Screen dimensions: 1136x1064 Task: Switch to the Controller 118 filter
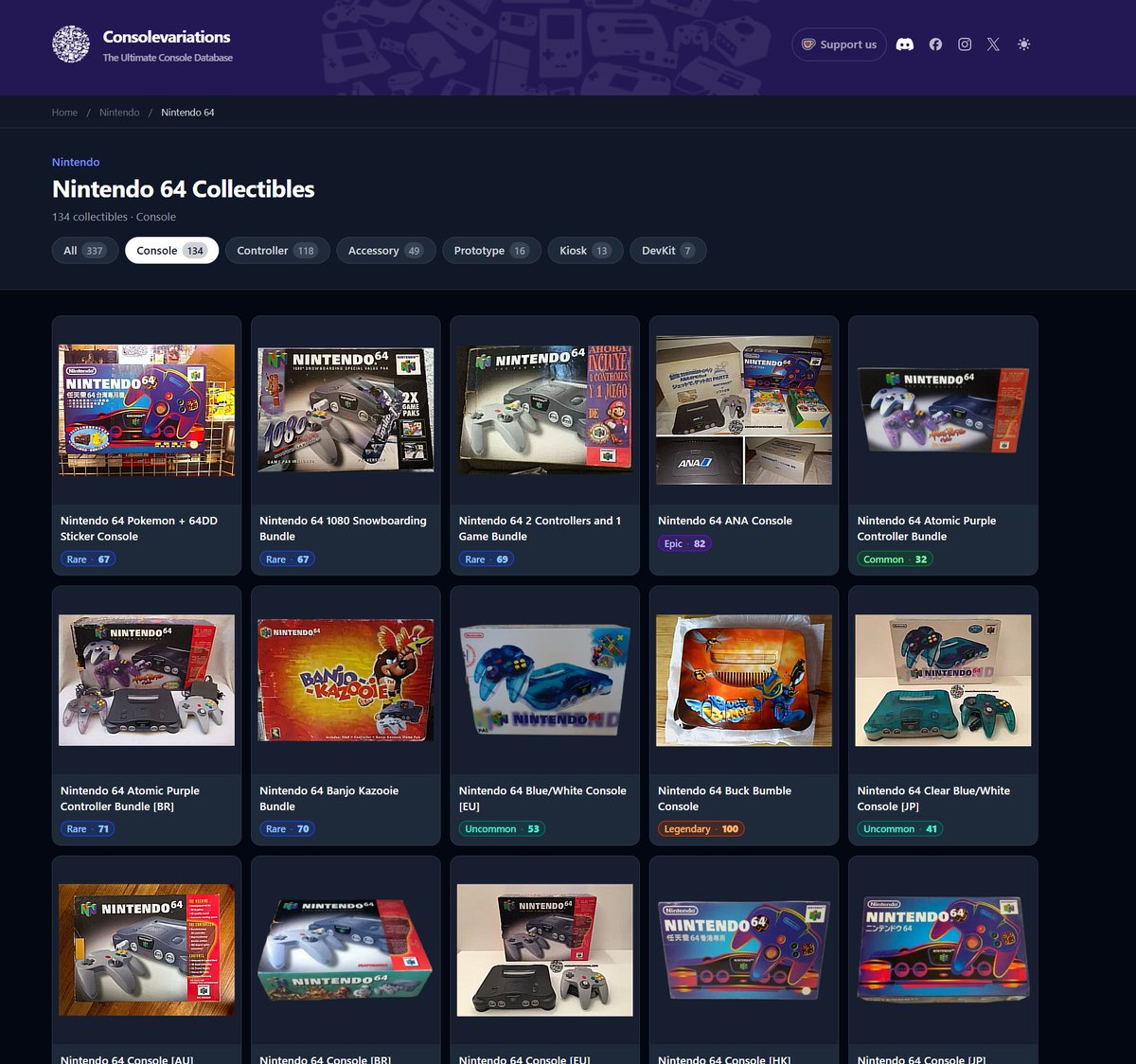[277, 251]
